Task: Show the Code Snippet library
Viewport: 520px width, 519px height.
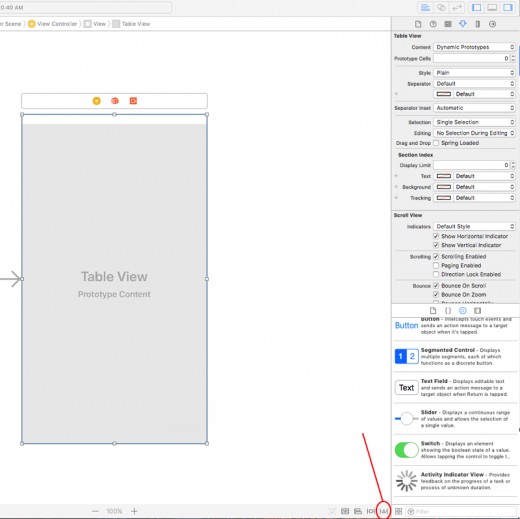Action: (x=448, y=311)
